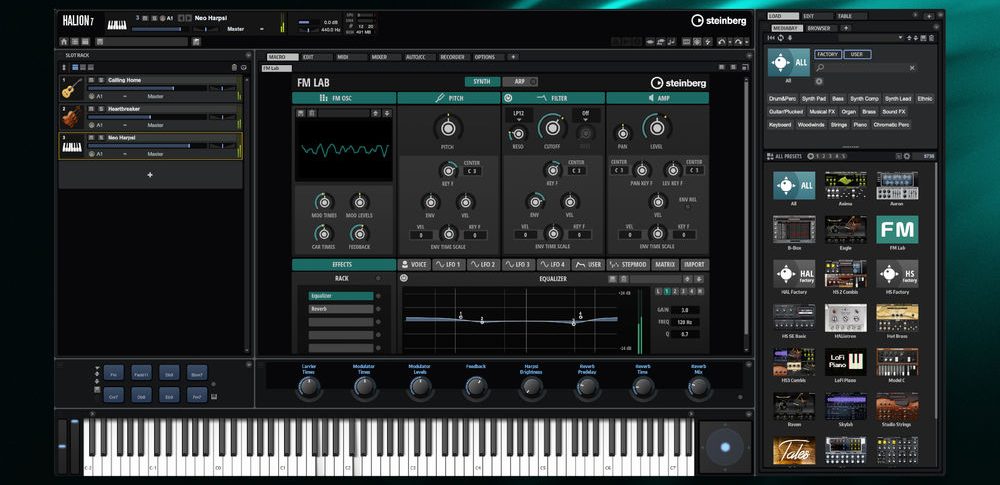Open the Off filter distortion dropdown
Viewport: 1000px width, 485px height.
[585, 115]
